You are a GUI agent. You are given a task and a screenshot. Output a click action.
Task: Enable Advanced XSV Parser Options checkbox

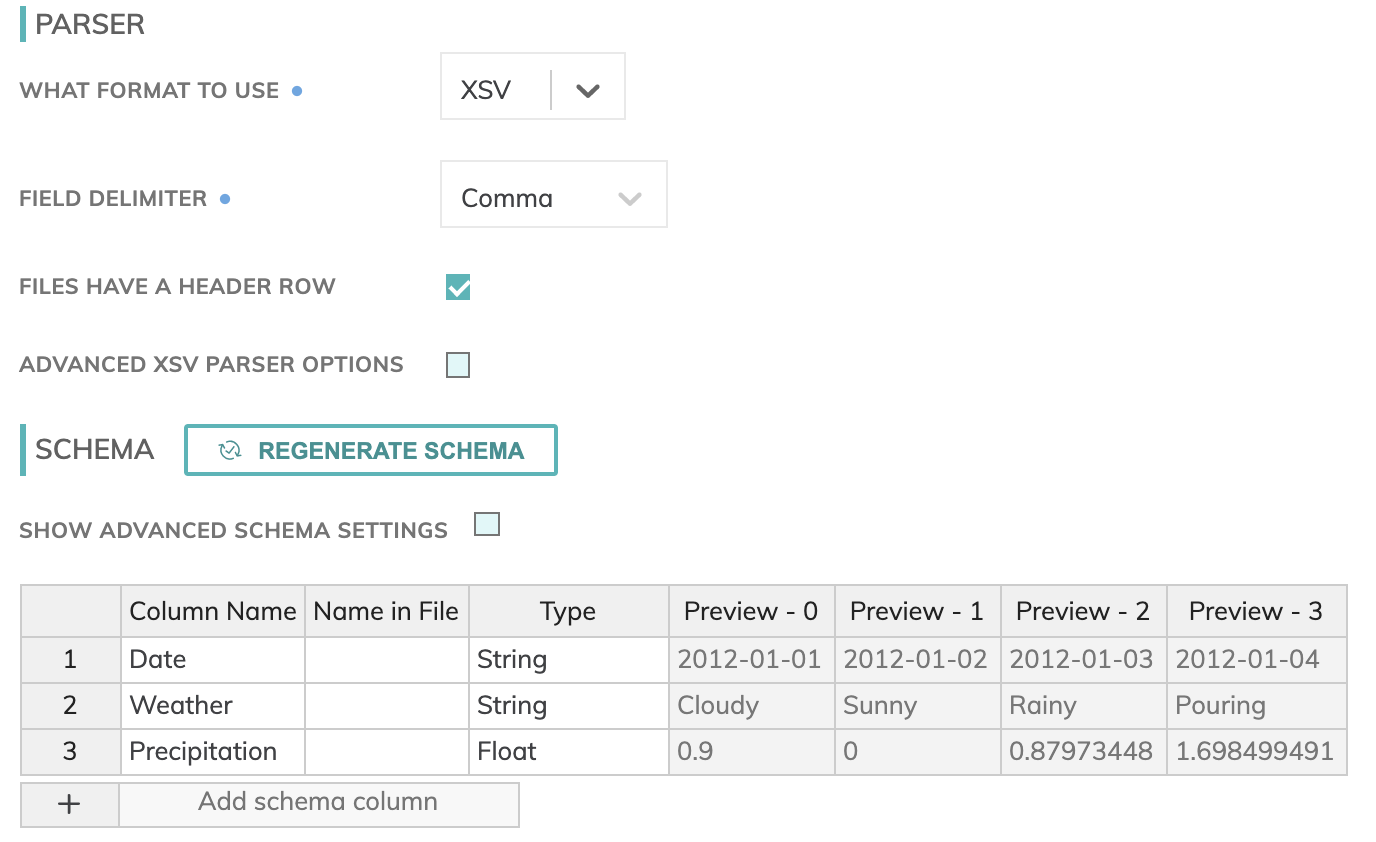click(x=458, y=365)
